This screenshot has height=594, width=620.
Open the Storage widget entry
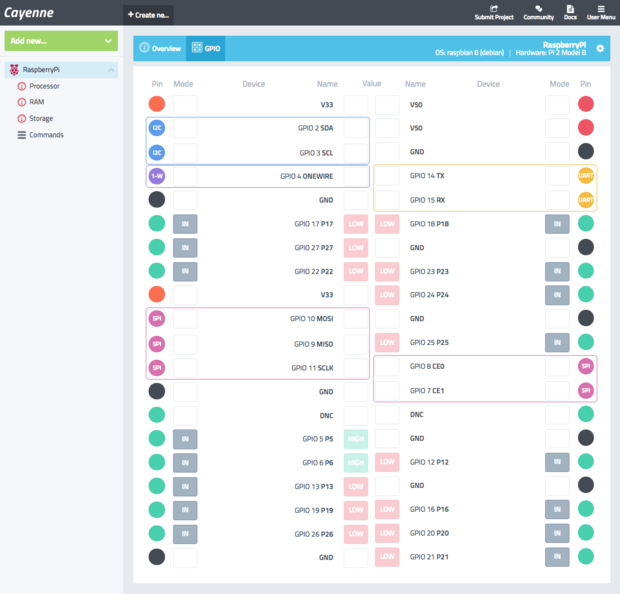35,118
